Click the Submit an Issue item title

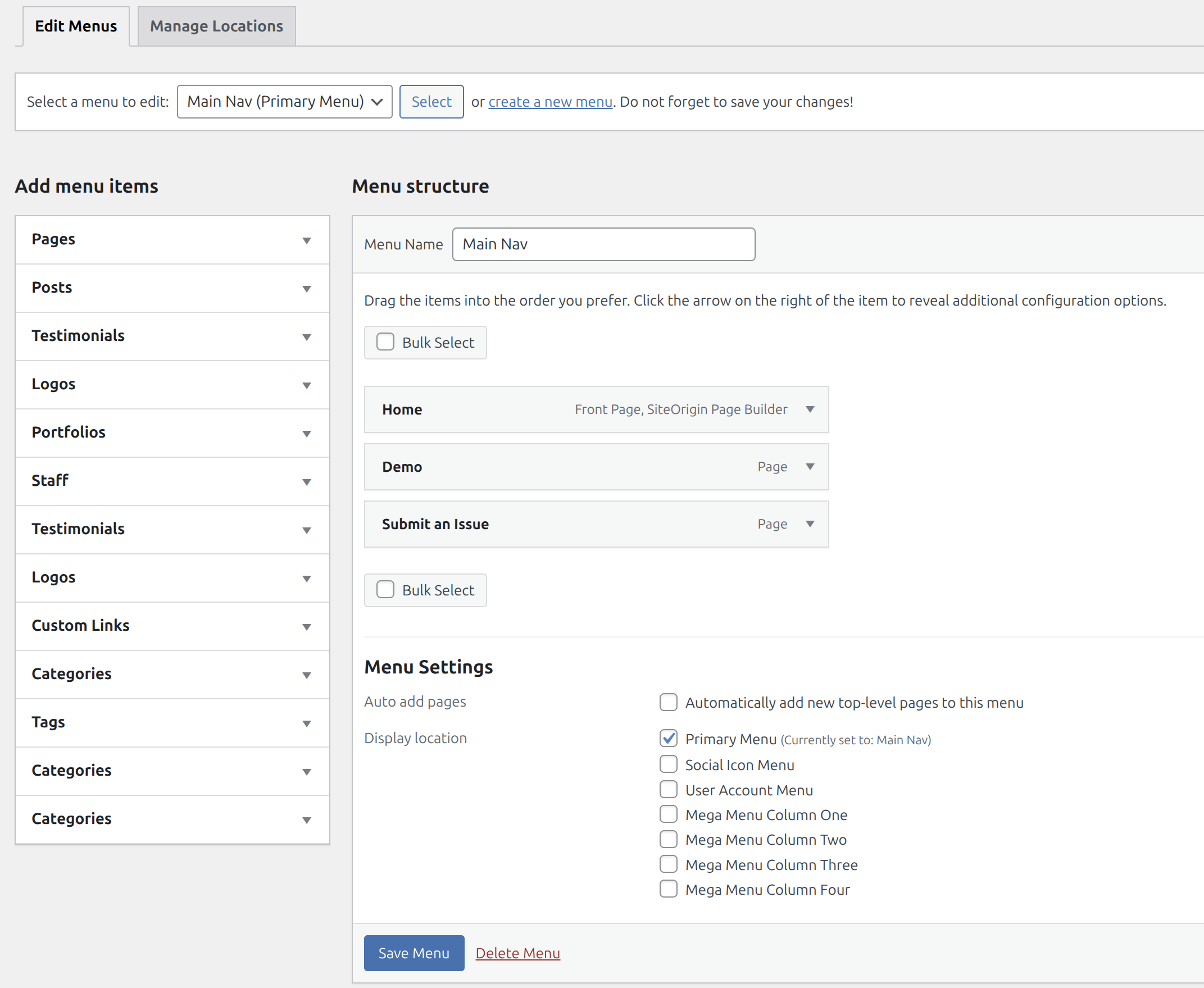[x=435, y=523]
